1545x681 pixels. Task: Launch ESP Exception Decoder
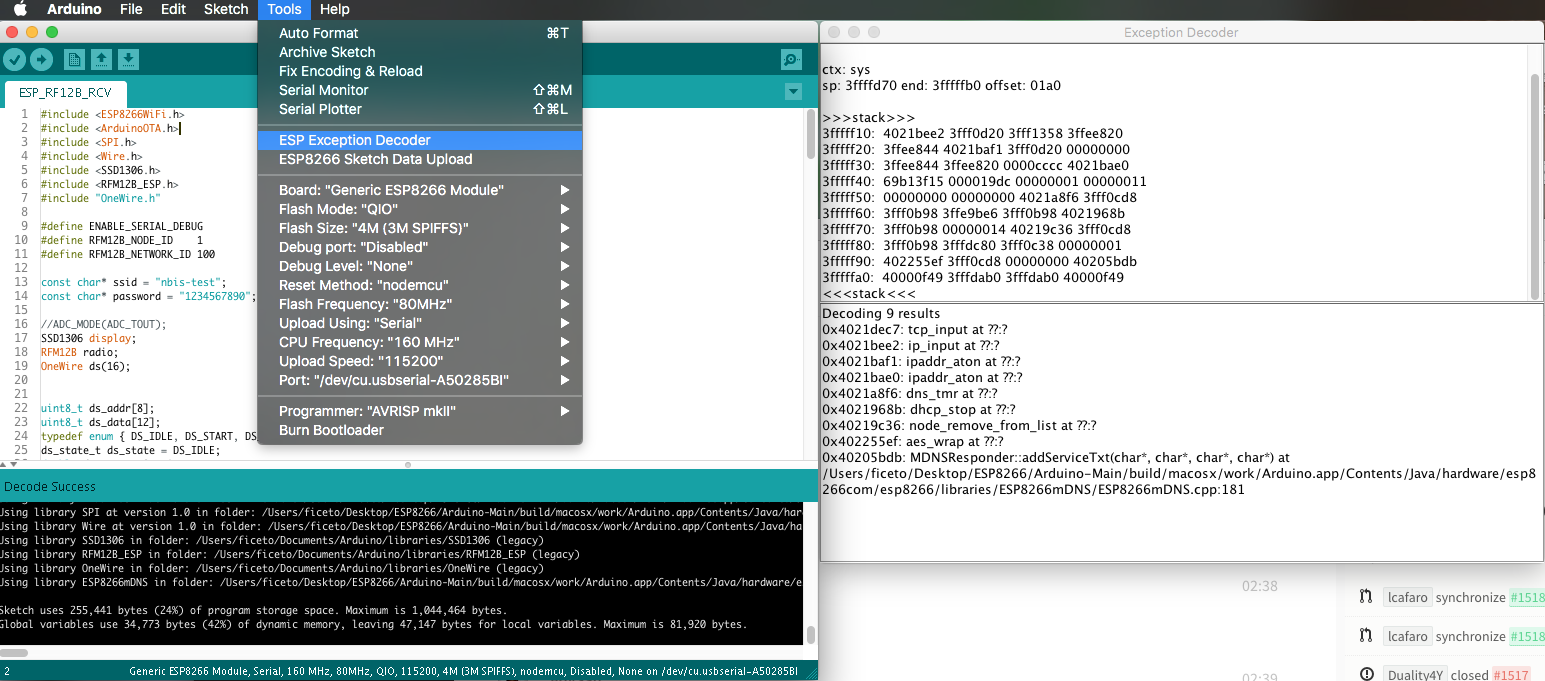(420, 140)
